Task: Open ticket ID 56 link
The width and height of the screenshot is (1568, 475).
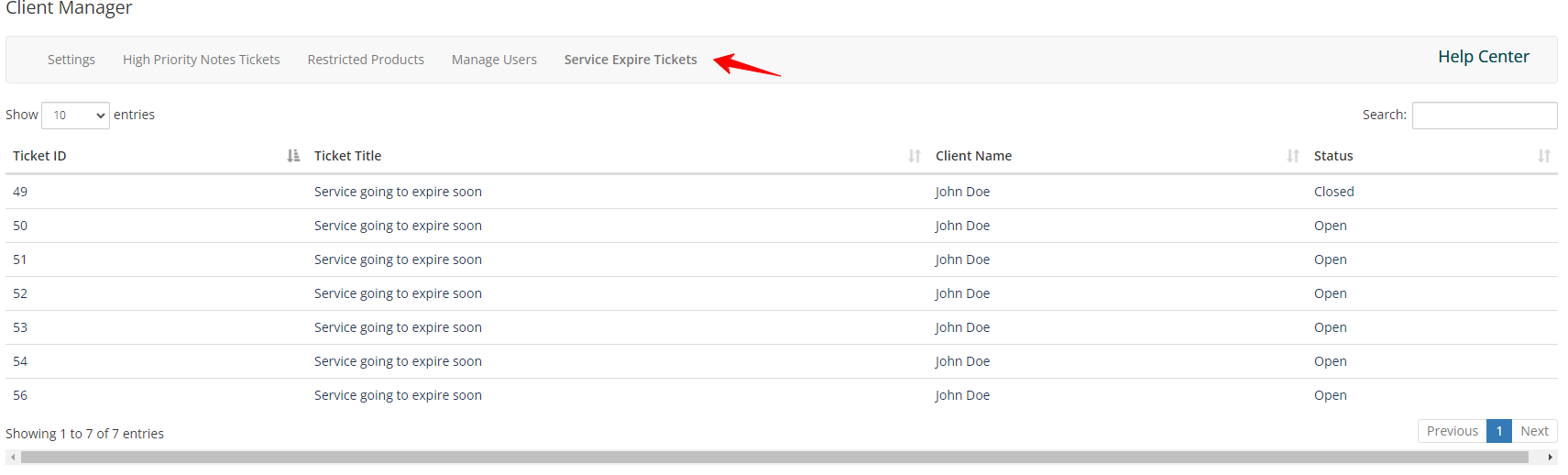Action: click(20, 395)
